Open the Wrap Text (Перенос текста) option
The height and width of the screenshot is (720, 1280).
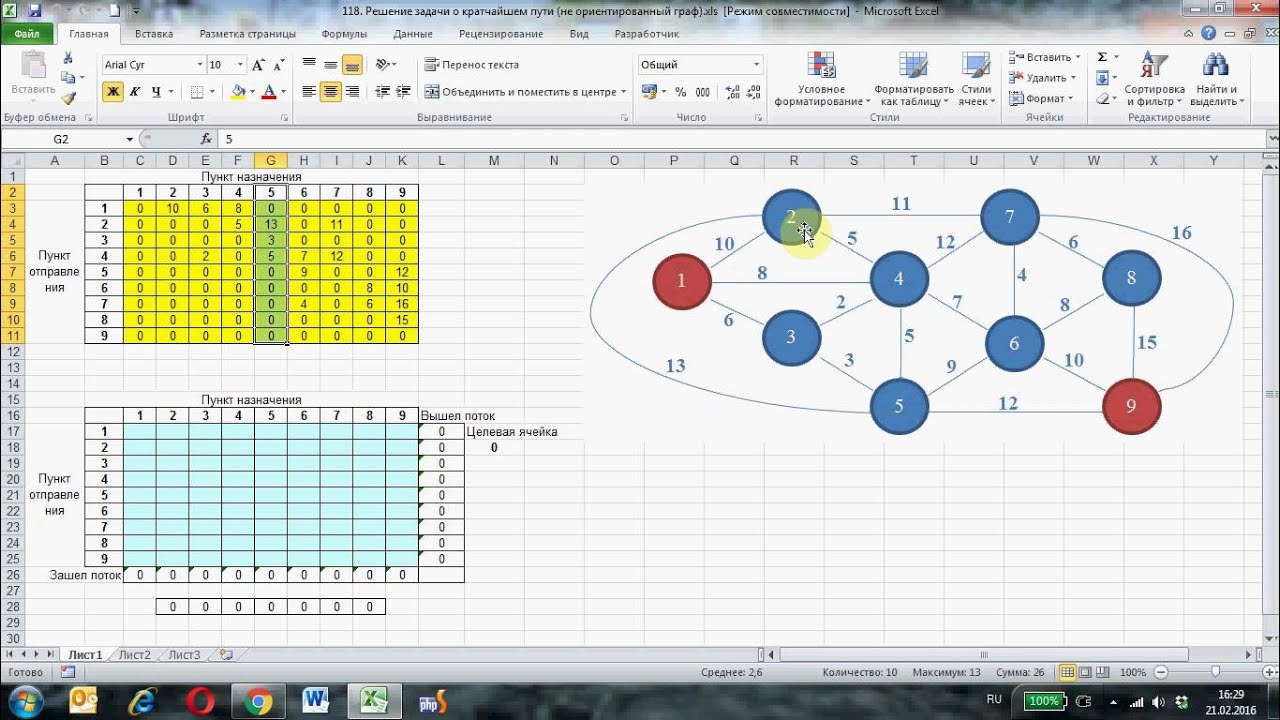pyautogui.click(x=472, y=65)
